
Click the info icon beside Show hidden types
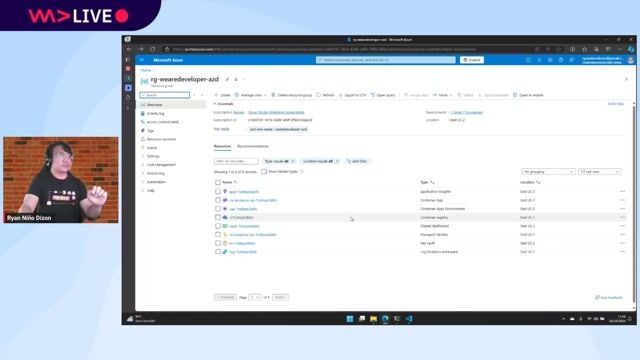[302, 172]
